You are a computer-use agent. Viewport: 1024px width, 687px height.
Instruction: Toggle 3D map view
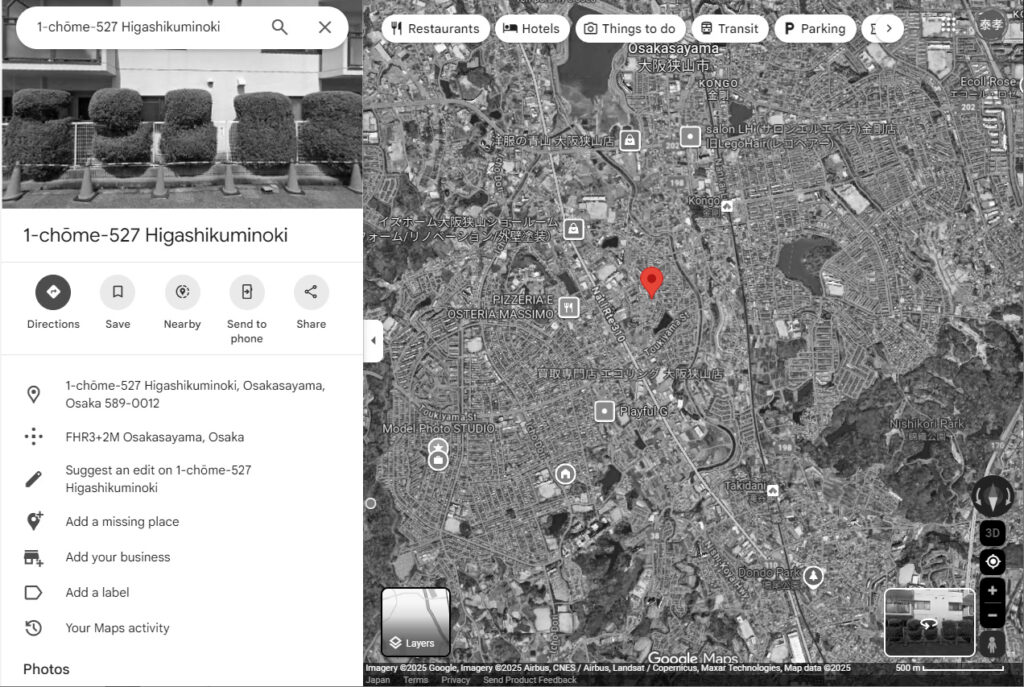992,532
